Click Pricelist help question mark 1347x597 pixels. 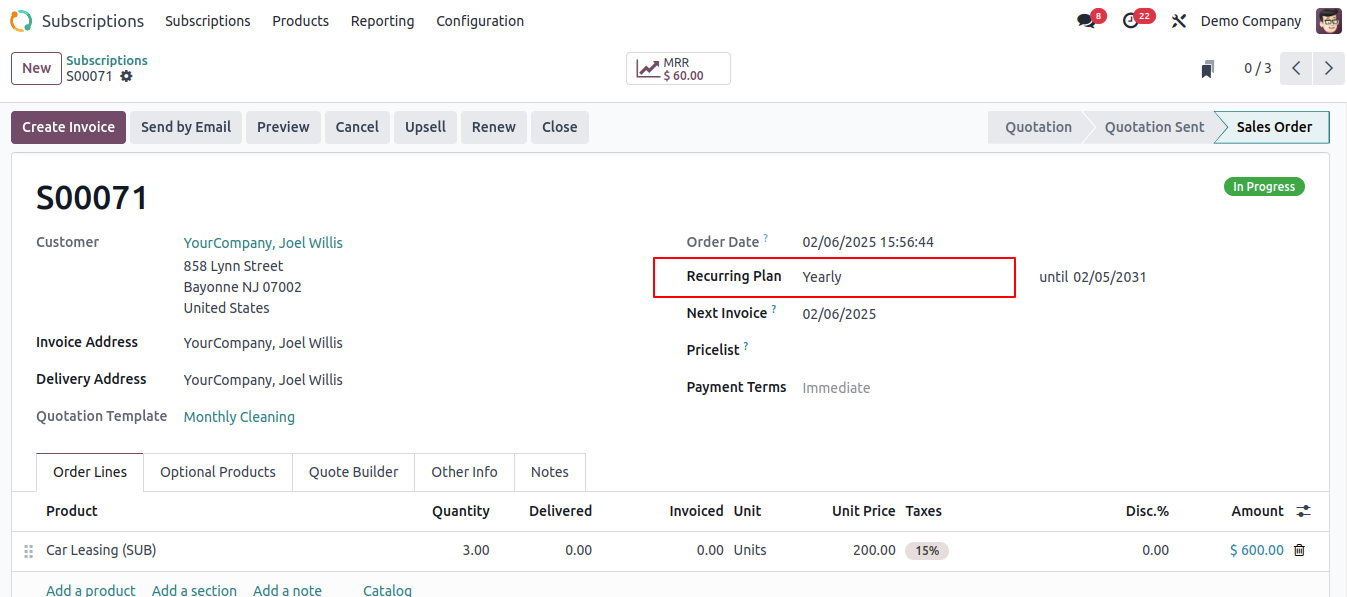pos(746,346)
